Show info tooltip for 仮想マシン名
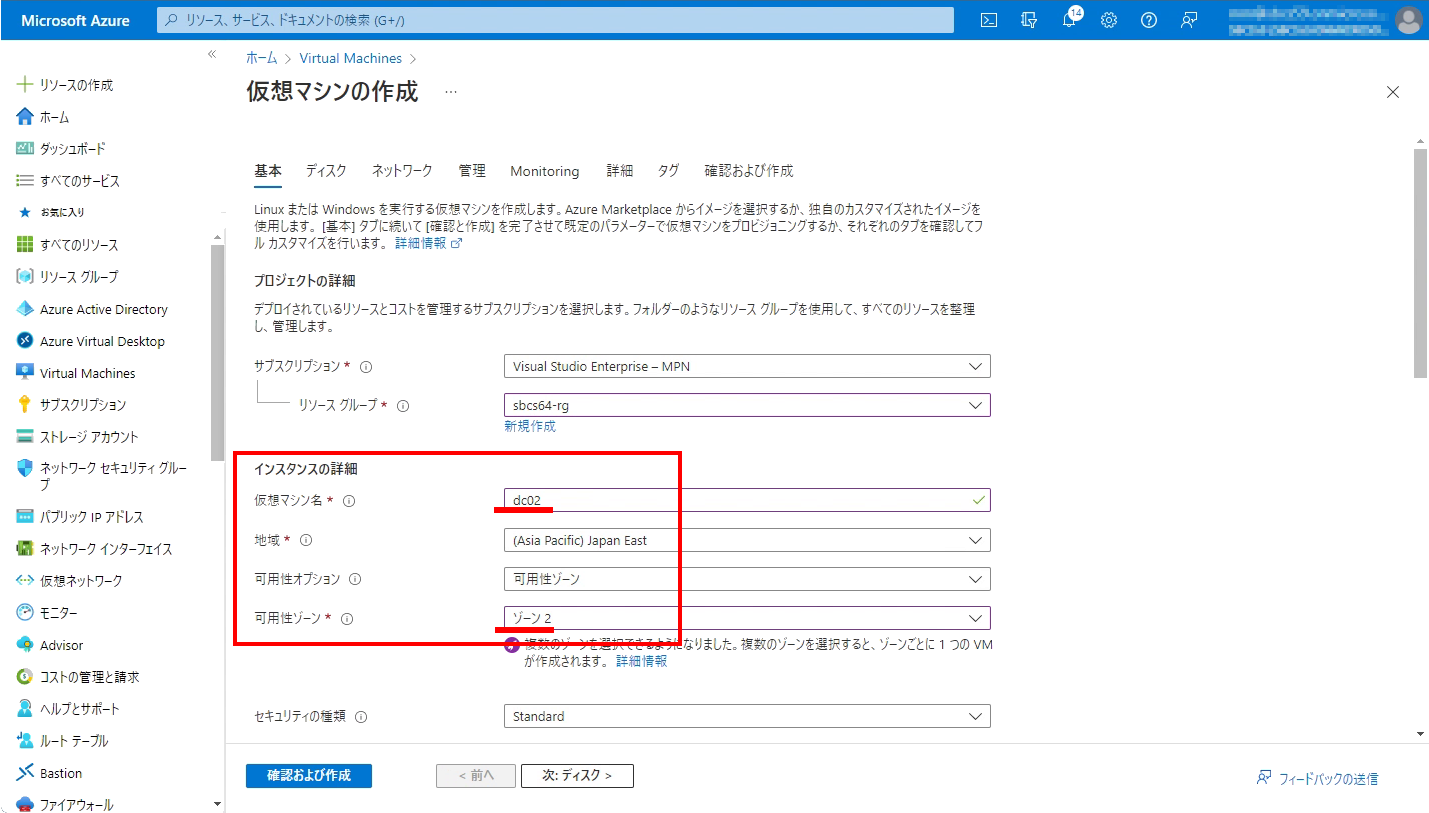The height and width of the screenshot is (813, 1429). 349,501
